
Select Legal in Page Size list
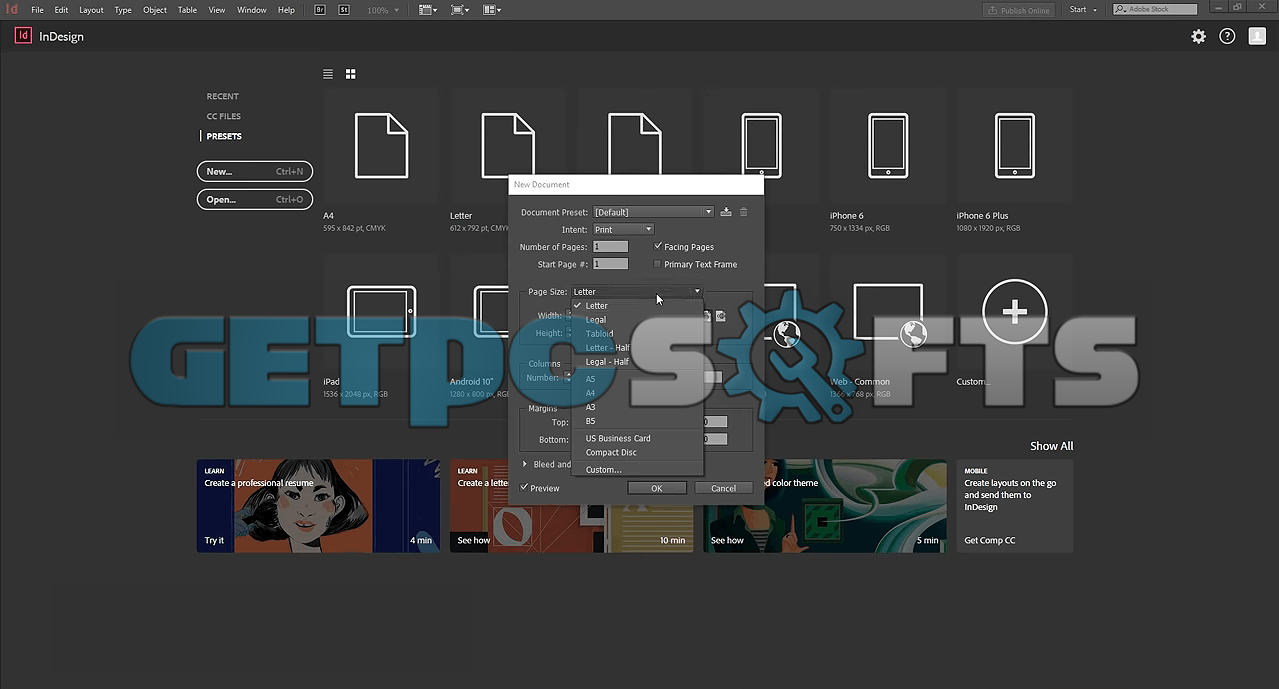637,320
